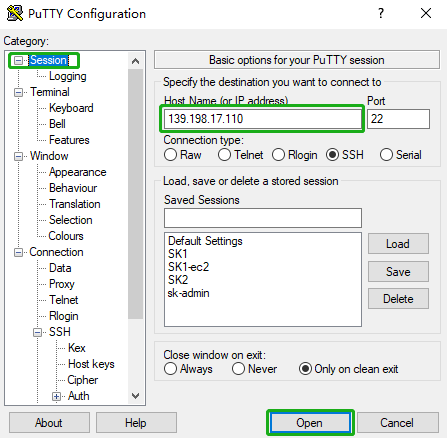Screen dimensions: 447x438
Task: Open the Bell settings category
Action: point(57,124)
